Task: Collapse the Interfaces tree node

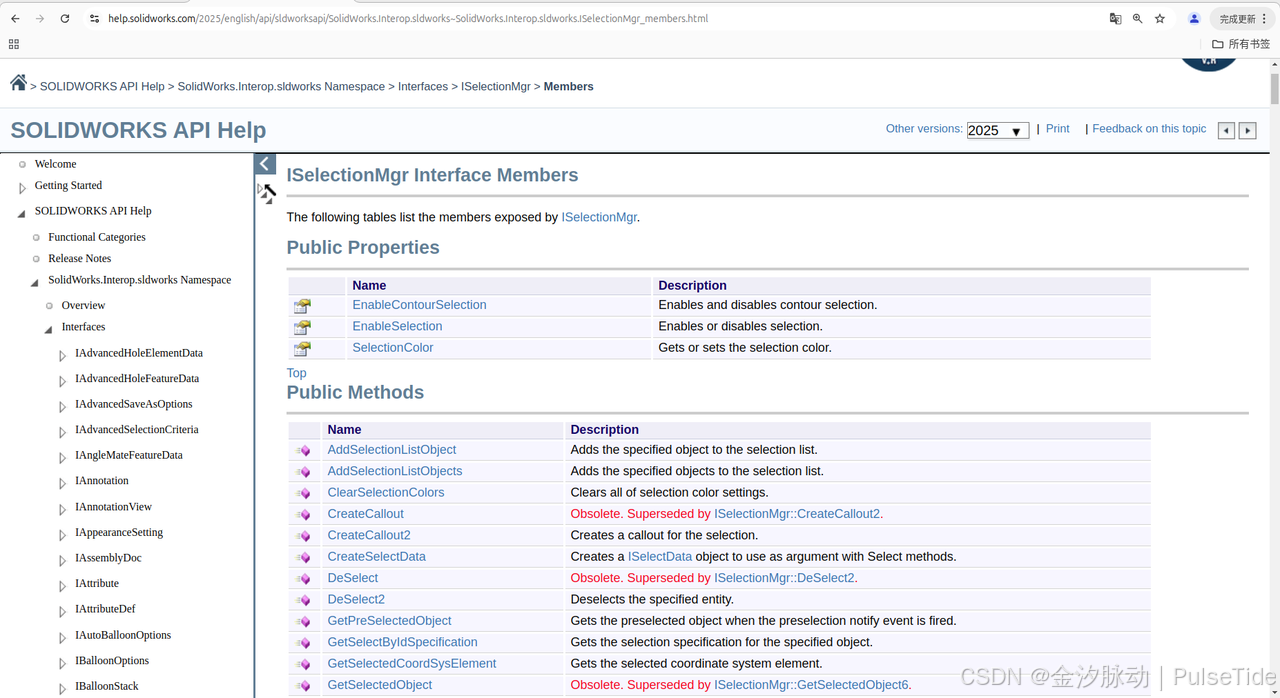Action: tap(49, 329)
